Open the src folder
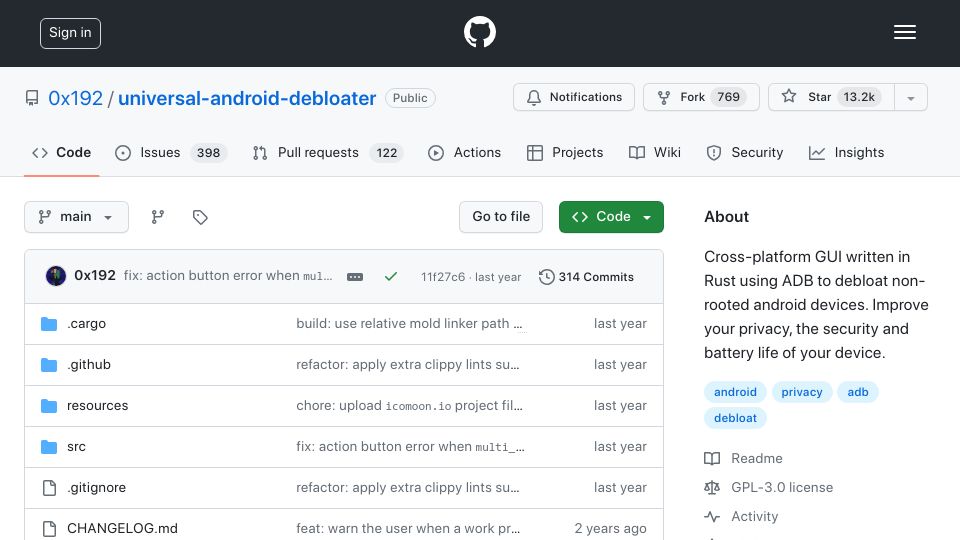 point(76,446)
